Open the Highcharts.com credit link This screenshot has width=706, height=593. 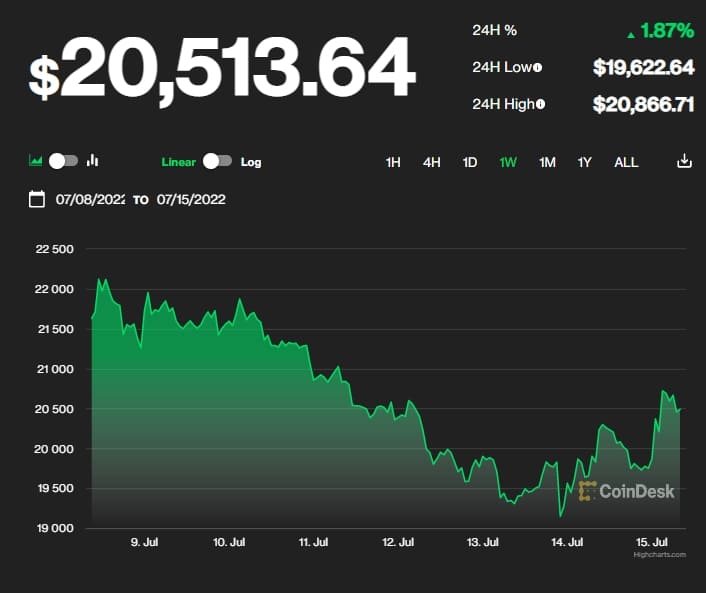pos(660,555)
